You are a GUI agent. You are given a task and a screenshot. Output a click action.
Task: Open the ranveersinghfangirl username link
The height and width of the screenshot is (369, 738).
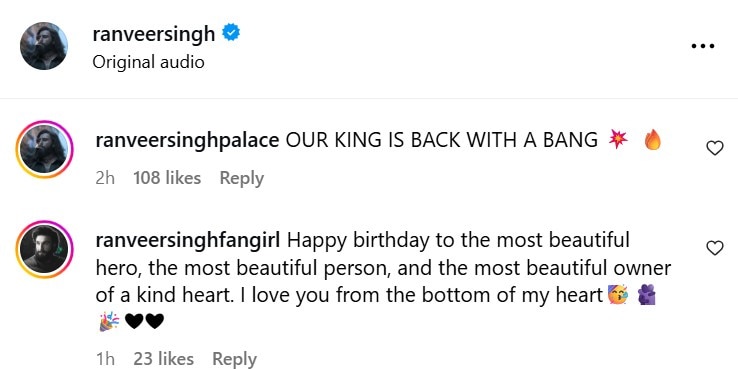pos(188,241)
